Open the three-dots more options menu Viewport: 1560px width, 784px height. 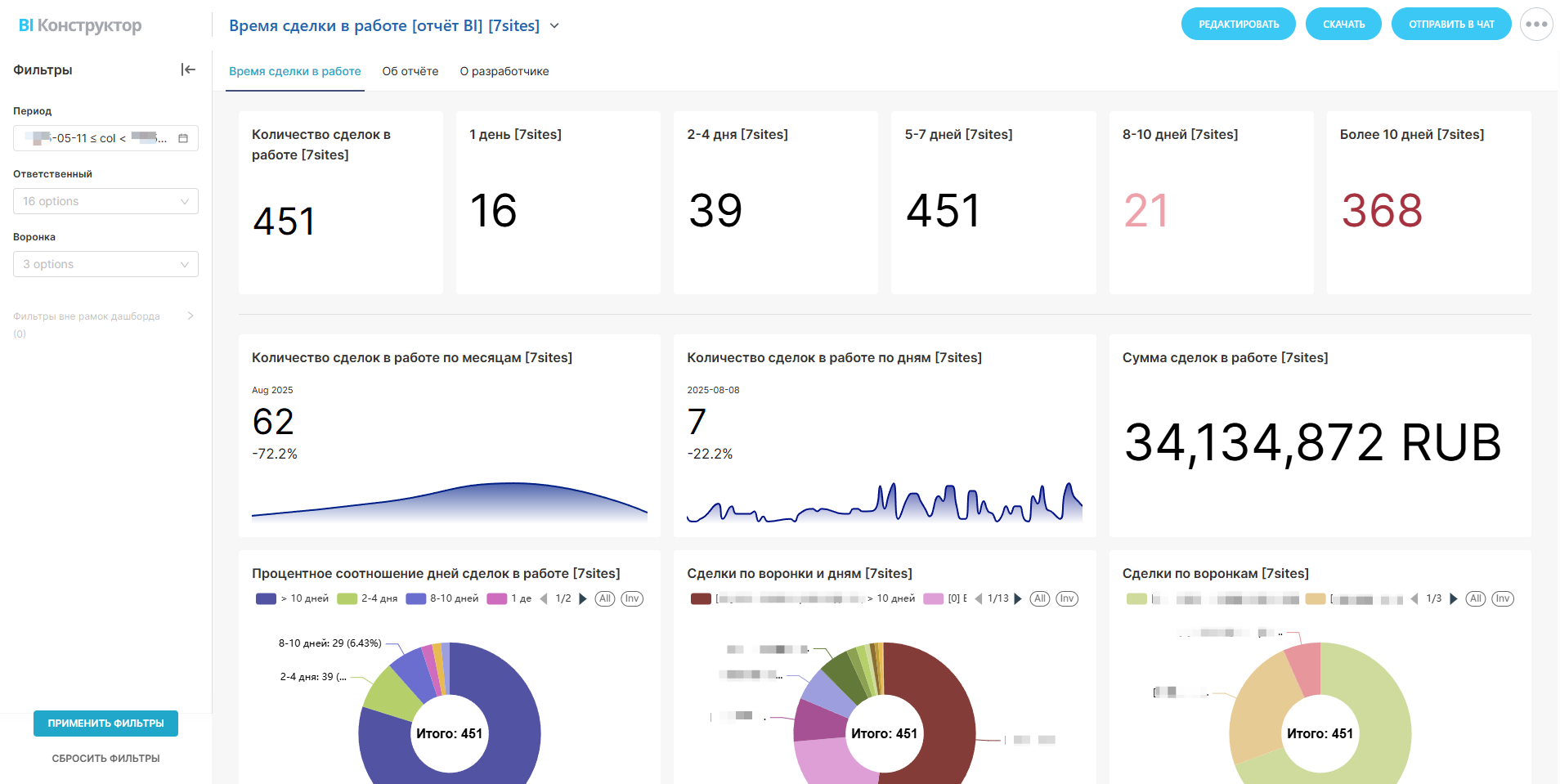(x=1535, y=25)
